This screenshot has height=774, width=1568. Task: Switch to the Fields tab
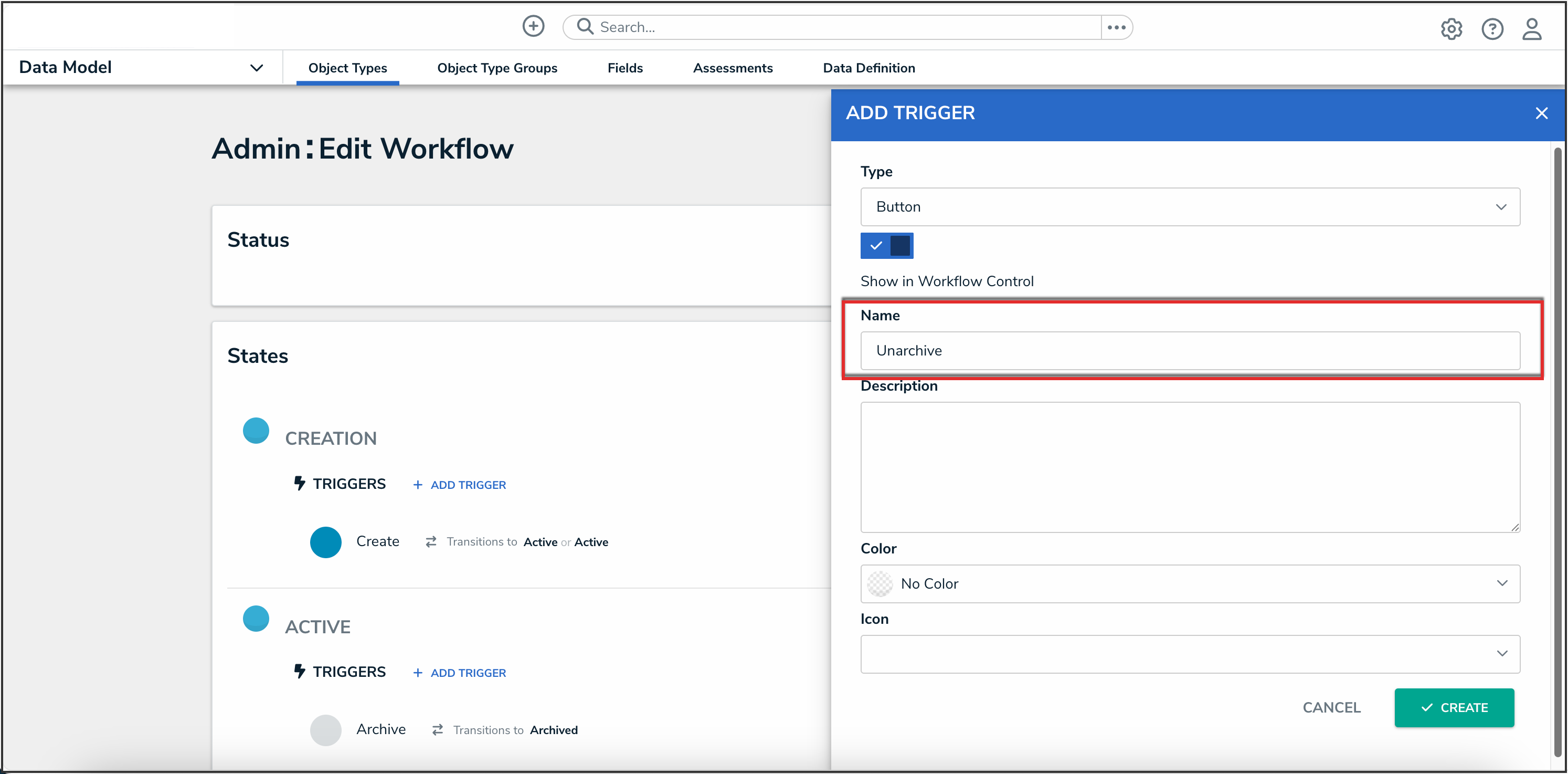tap(624, 68)
